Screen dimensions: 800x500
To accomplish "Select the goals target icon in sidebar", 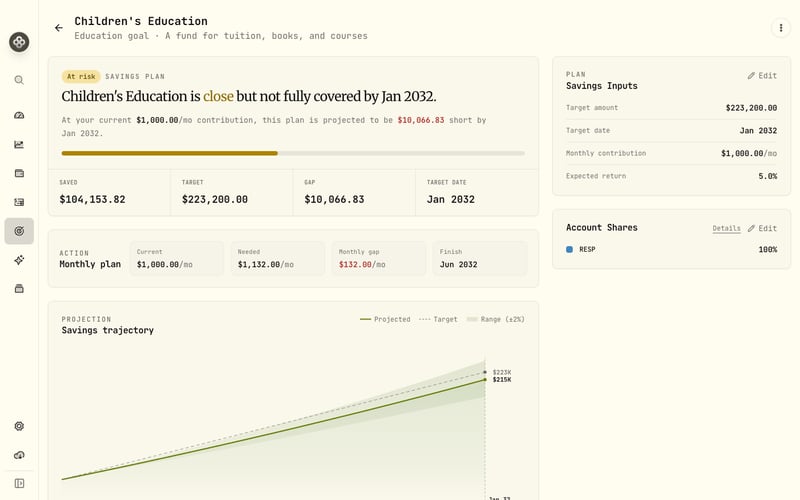I will (19, 231).
